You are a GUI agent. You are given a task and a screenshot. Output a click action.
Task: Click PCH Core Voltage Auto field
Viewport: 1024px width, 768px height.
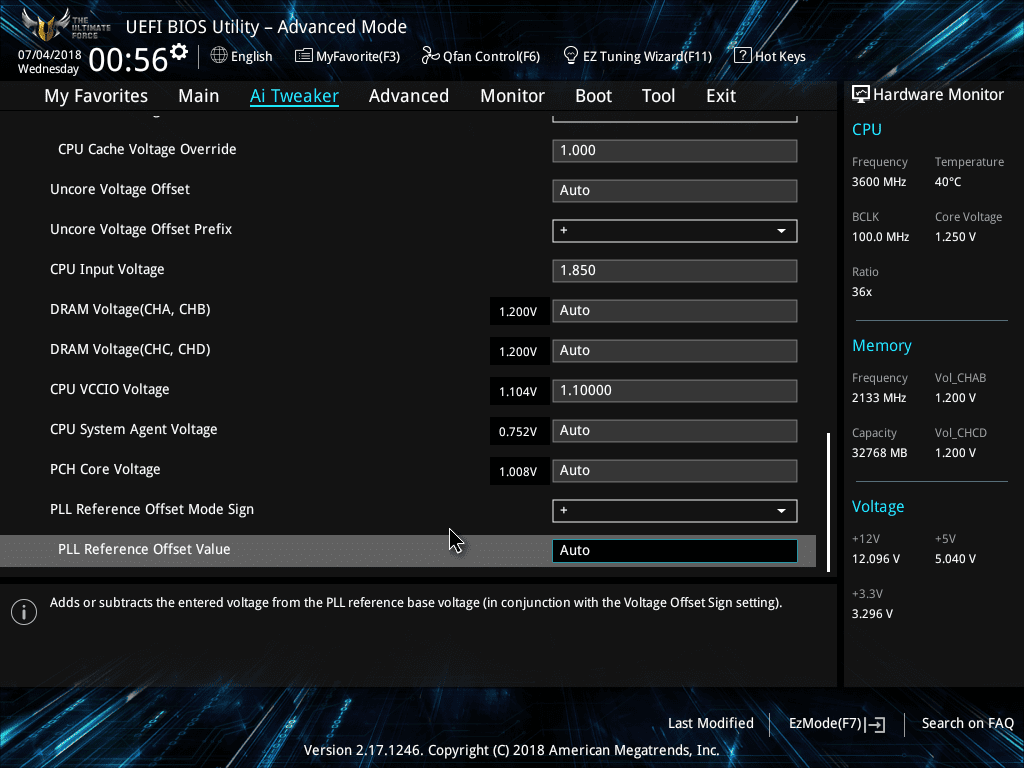(675, 471)
